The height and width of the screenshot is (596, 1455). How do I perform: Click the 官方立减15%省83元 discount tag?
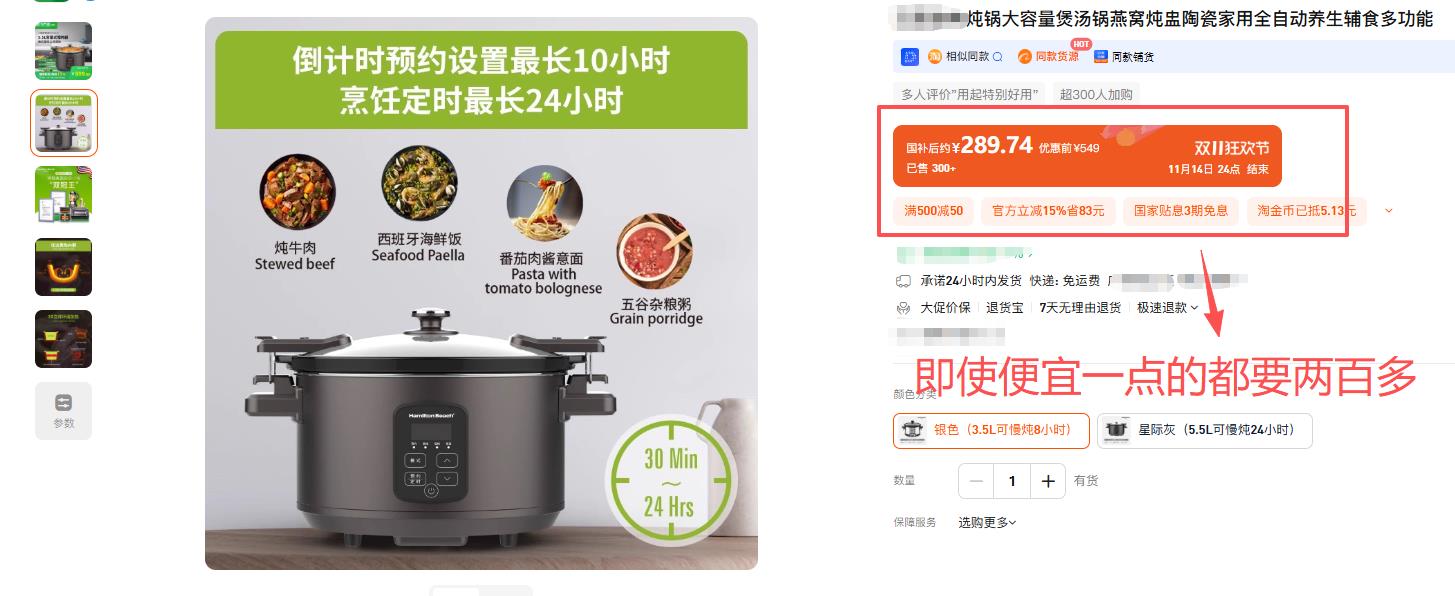[x=1047, y=211]
